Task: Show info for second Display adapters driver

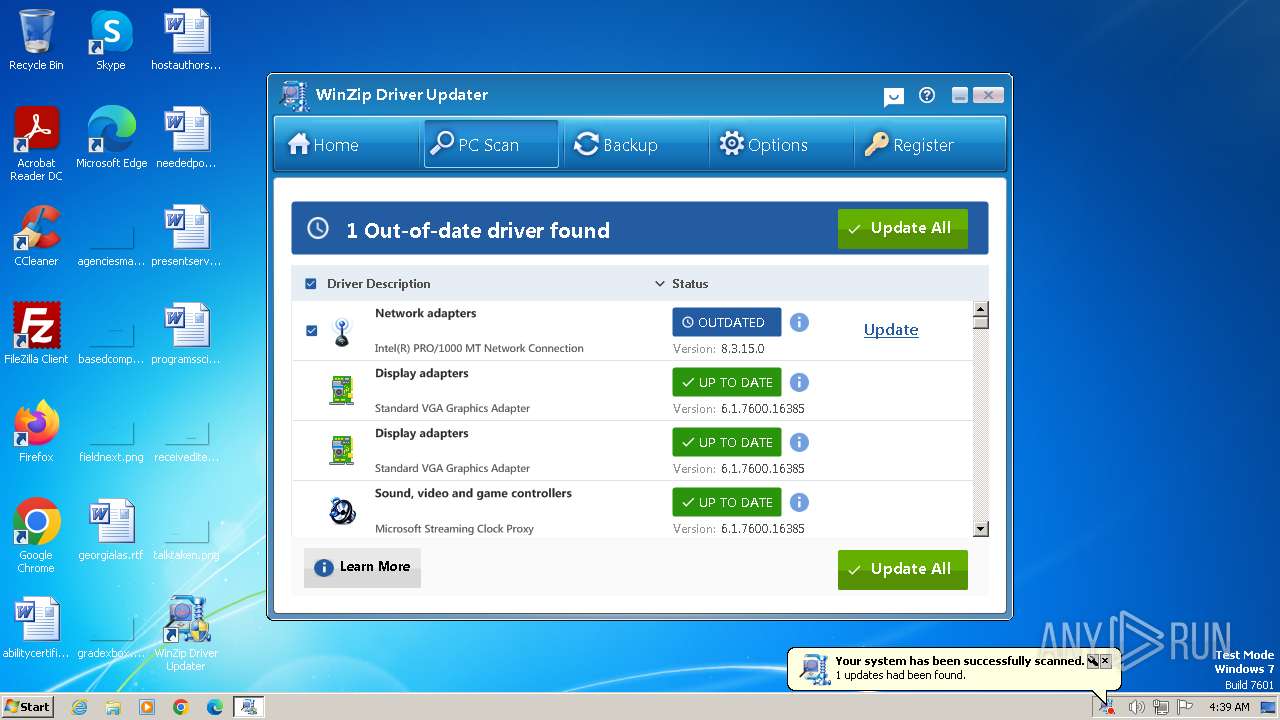Action: tap(799, 442)
